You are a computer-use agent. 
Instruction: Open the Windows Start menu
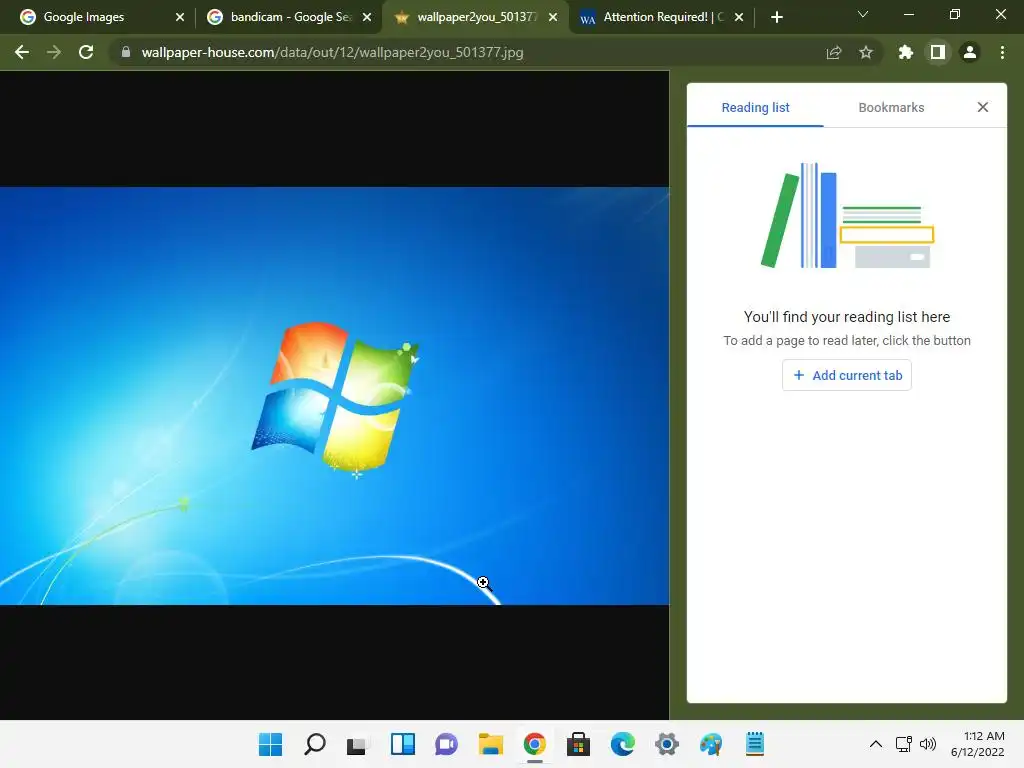[x=270, y=744]
